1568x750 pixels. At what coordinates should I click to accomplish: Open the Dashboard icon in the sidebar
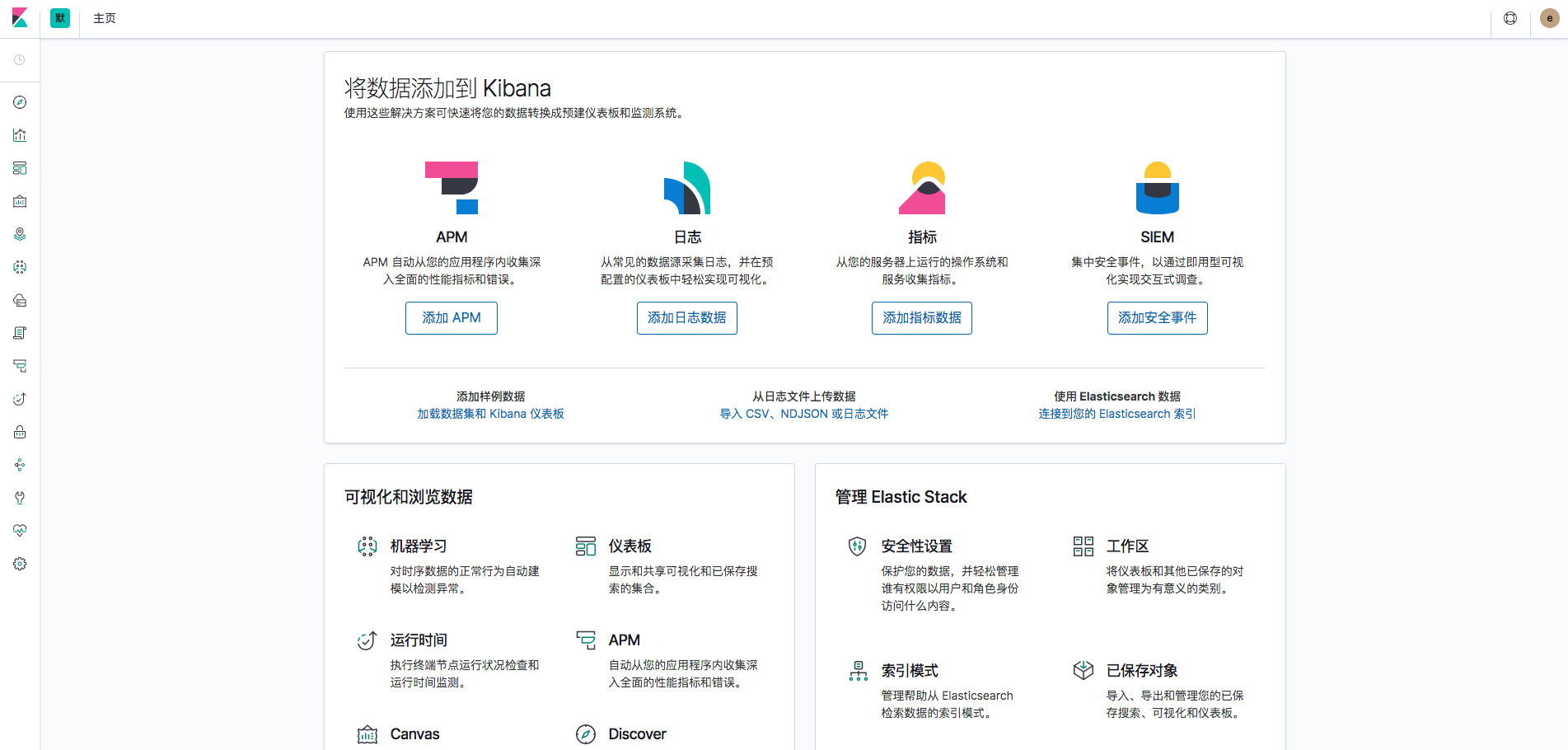[x=20, y=168]
